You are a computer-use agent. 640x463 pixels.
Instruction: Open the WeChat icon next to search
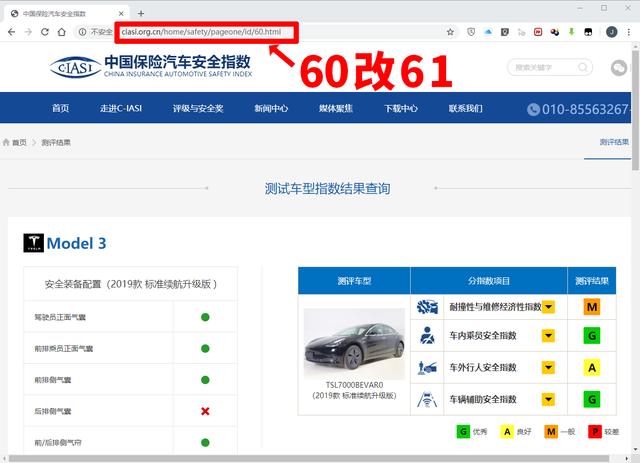click(x=619, y=68)
